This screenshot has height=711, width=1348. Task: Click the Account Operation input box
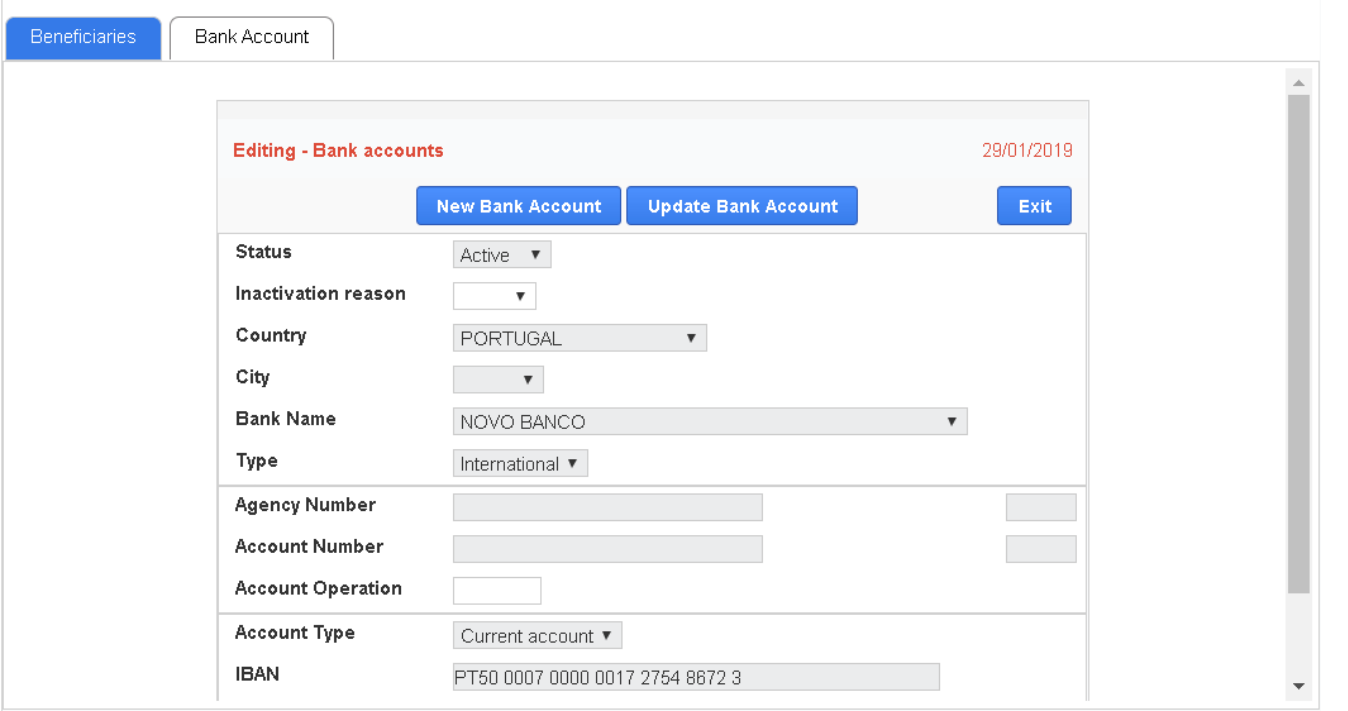(496, 591)
